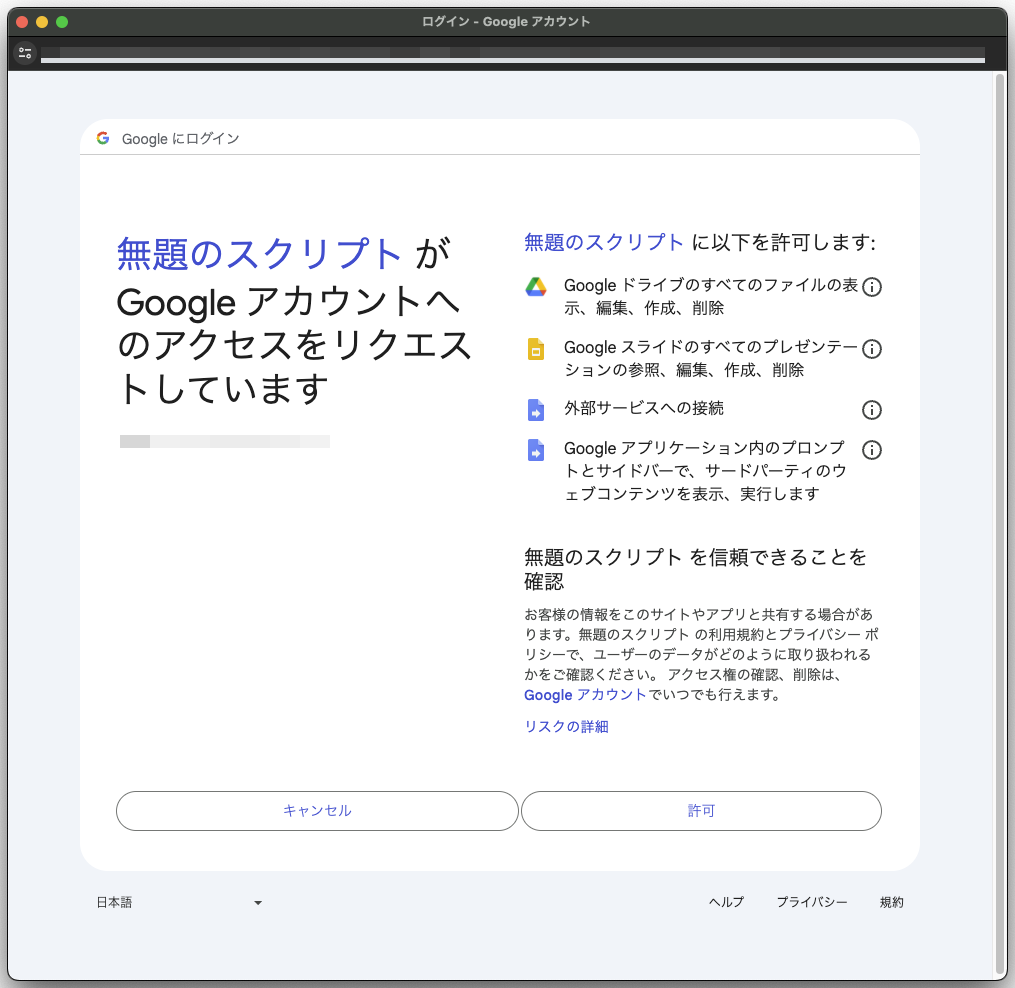Click info icon beside Google Slides permission
This screenshot has height=988, width=1015.
871,349
